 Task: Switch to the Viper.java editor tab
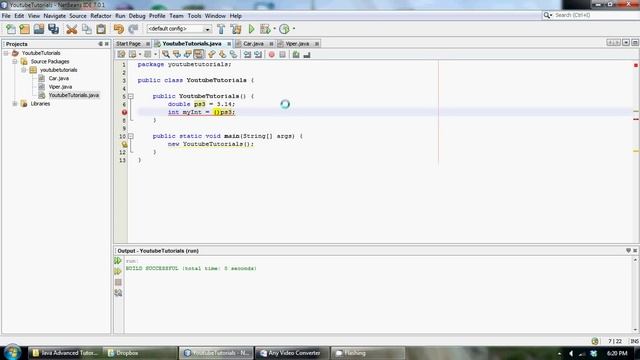297,44
